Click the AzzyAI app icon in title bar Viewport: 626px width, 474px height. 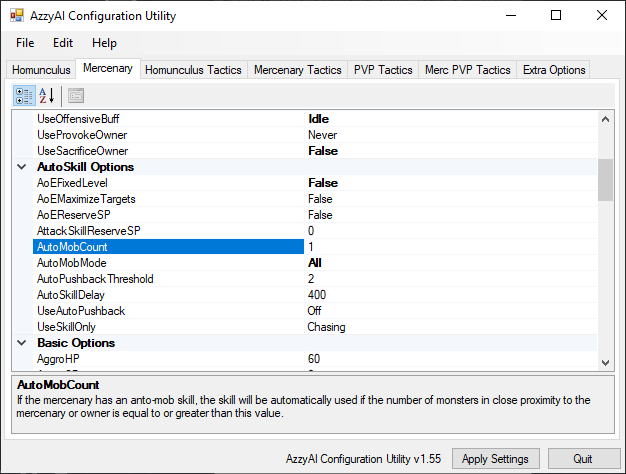point(17,16)
